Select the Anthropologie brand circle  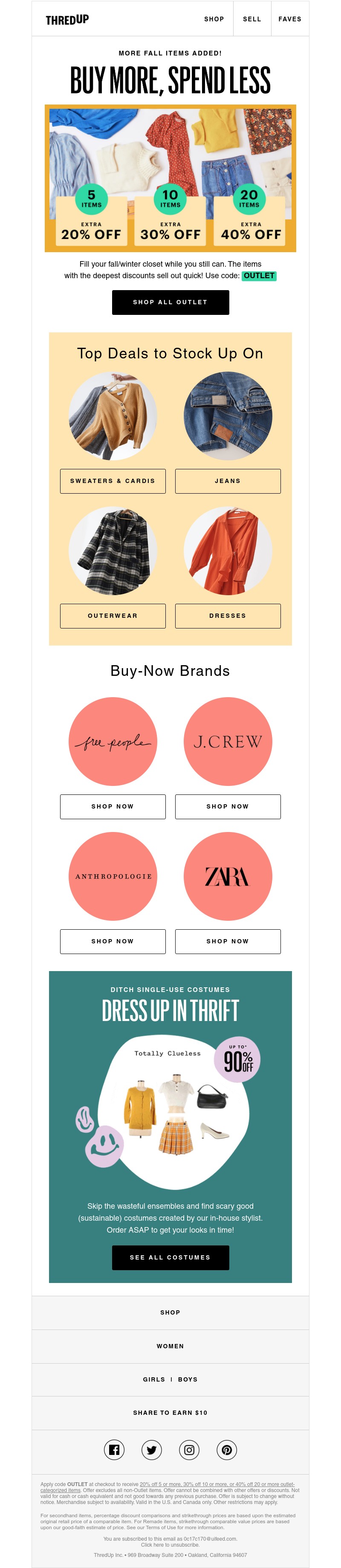[x=113, y=876]
